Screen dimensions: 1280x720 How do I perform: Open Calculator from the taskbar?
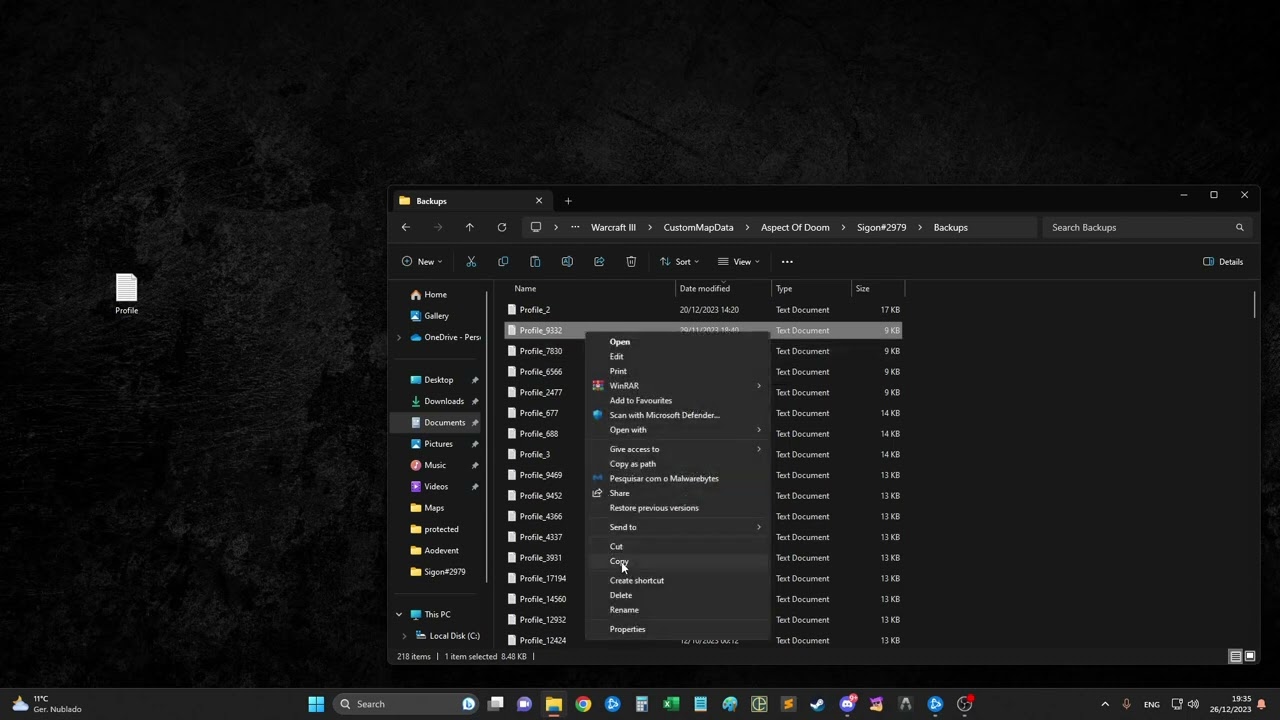point(642,704)
